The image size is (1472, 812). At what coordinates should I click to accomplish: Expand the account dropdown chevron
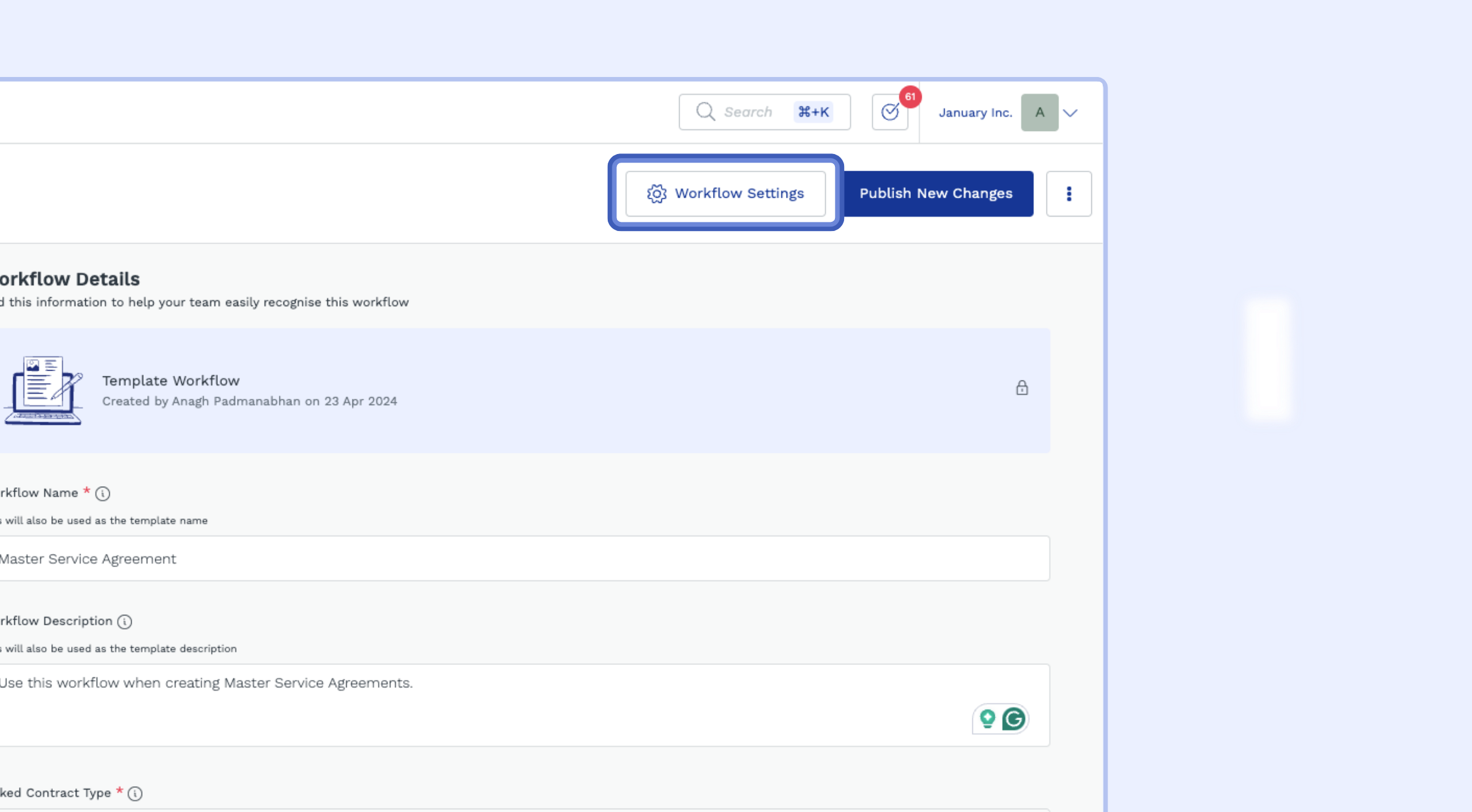click(1069, 113)
